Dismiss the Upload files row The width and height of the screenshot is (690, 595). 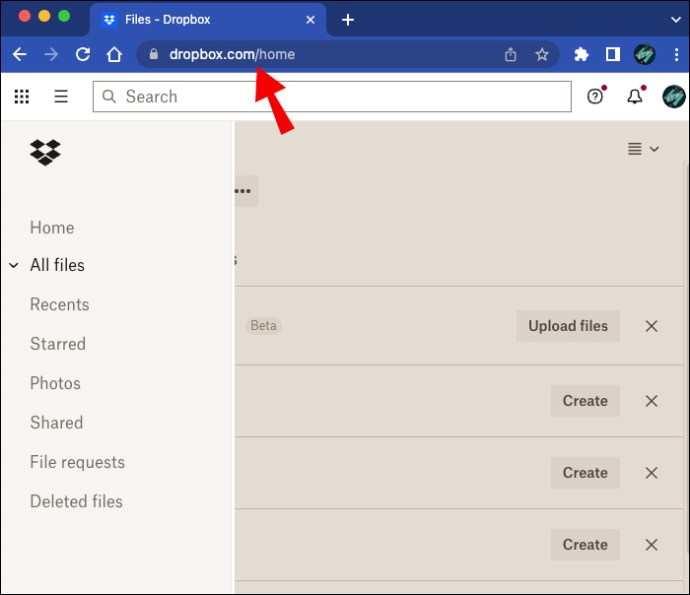click(651, 326)
